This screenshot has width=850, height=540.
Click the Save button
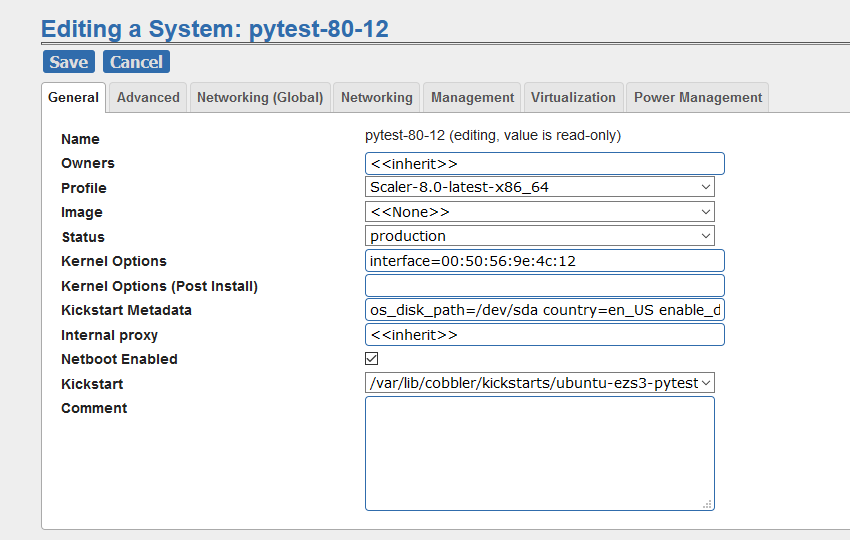tap(68, 62)
